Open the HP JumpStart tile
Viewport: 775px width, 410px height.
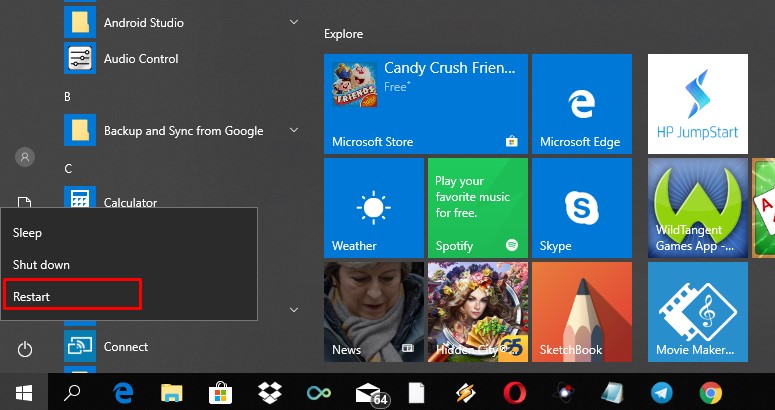coord(697,104)
